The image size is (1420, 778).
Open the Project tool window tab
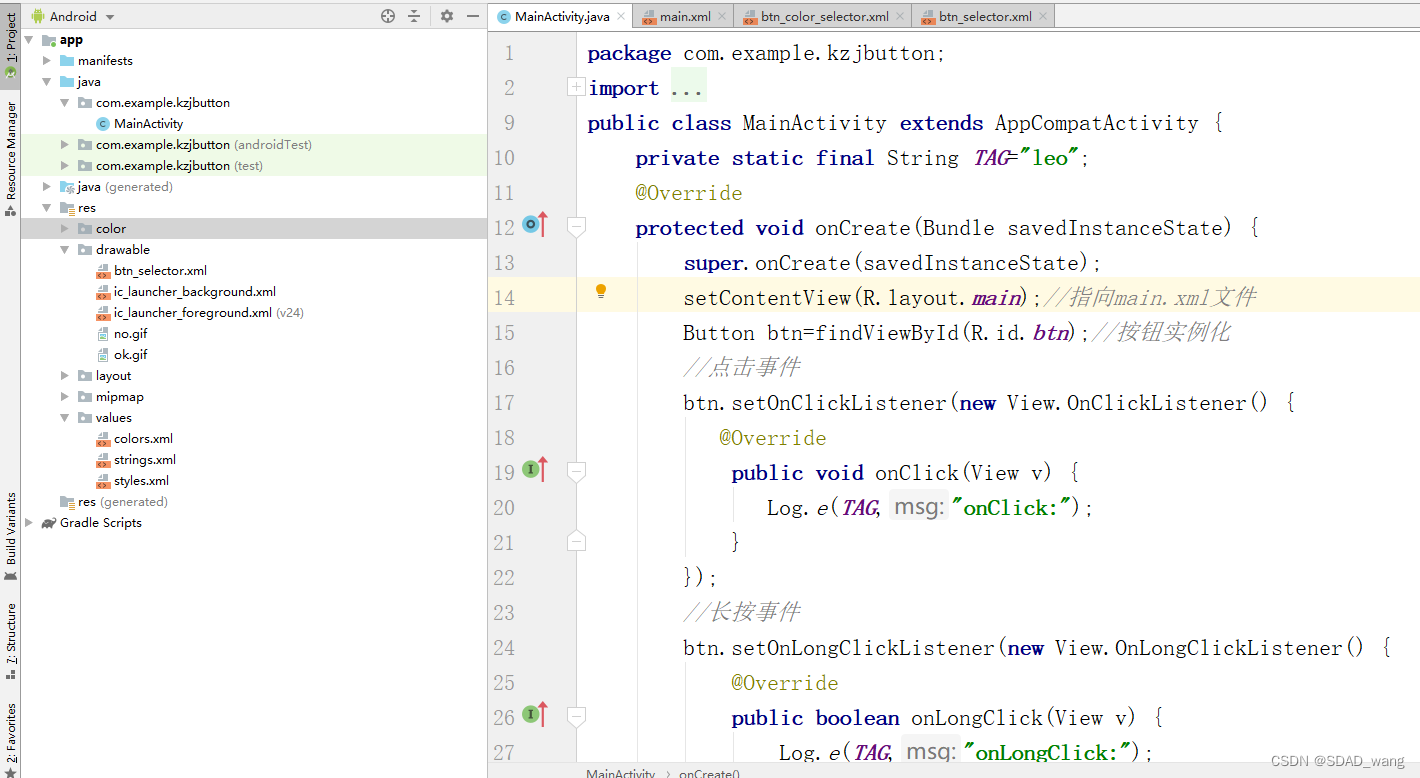pos(10,45)
